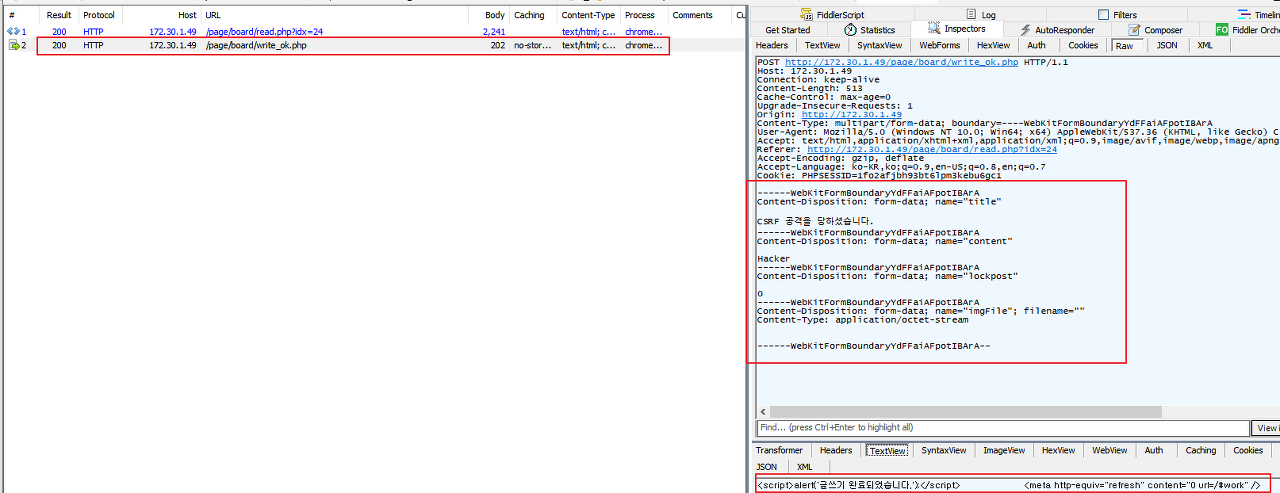This screenshot has height=493, width=1280.
Task: Open response JSON tab
Action: pyautogui.click(x=767, y=467)
